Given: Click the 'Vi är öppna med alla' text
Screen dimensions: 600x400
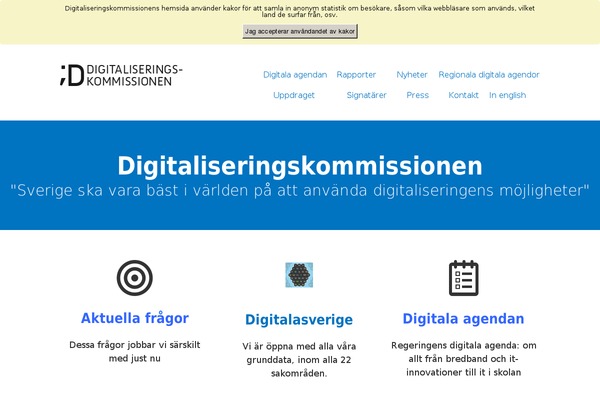Looking at the screenshot, I should coord(299,360).
